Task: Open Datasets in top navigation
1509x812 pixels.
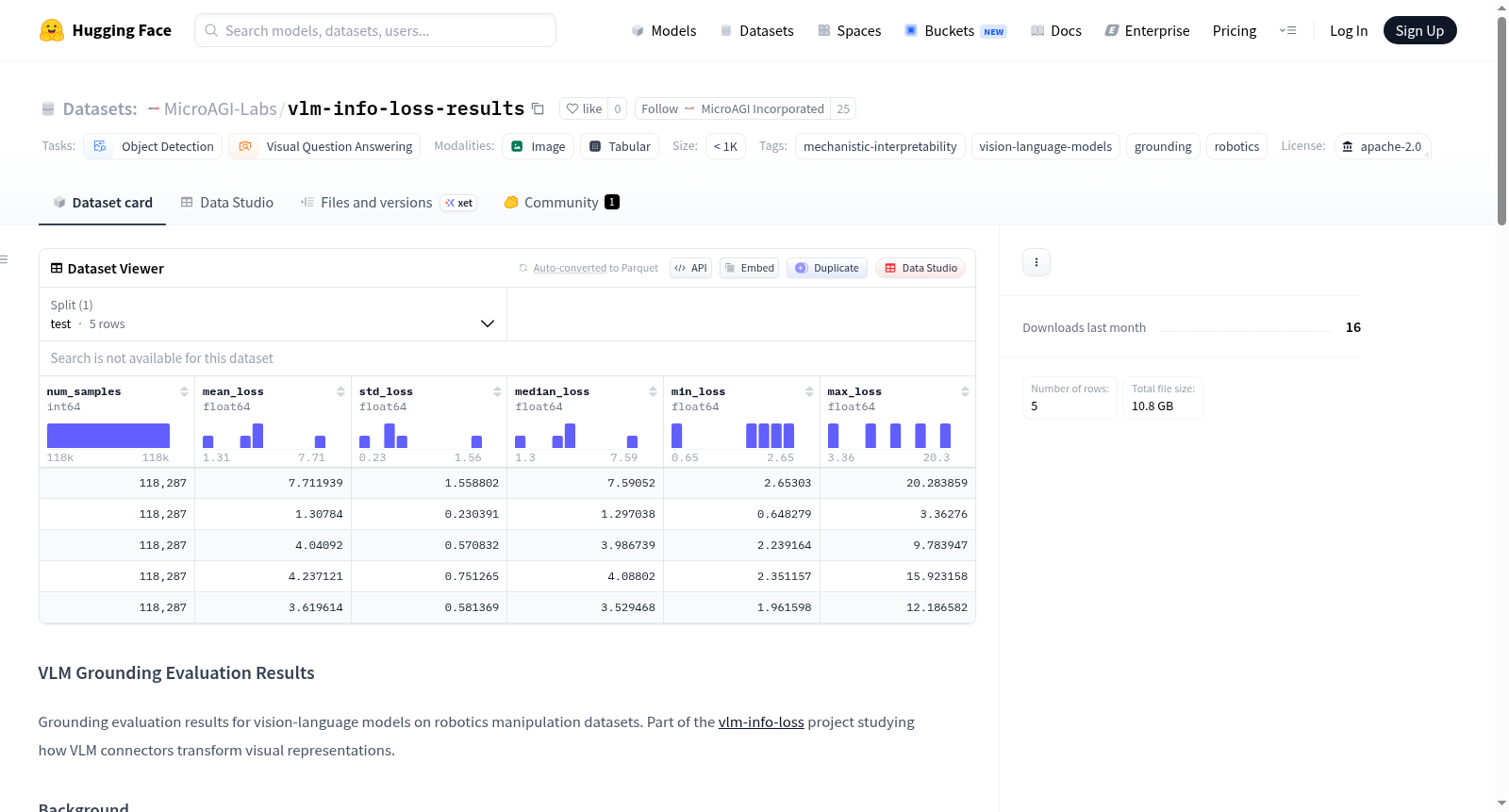Action: coord(756,30)
